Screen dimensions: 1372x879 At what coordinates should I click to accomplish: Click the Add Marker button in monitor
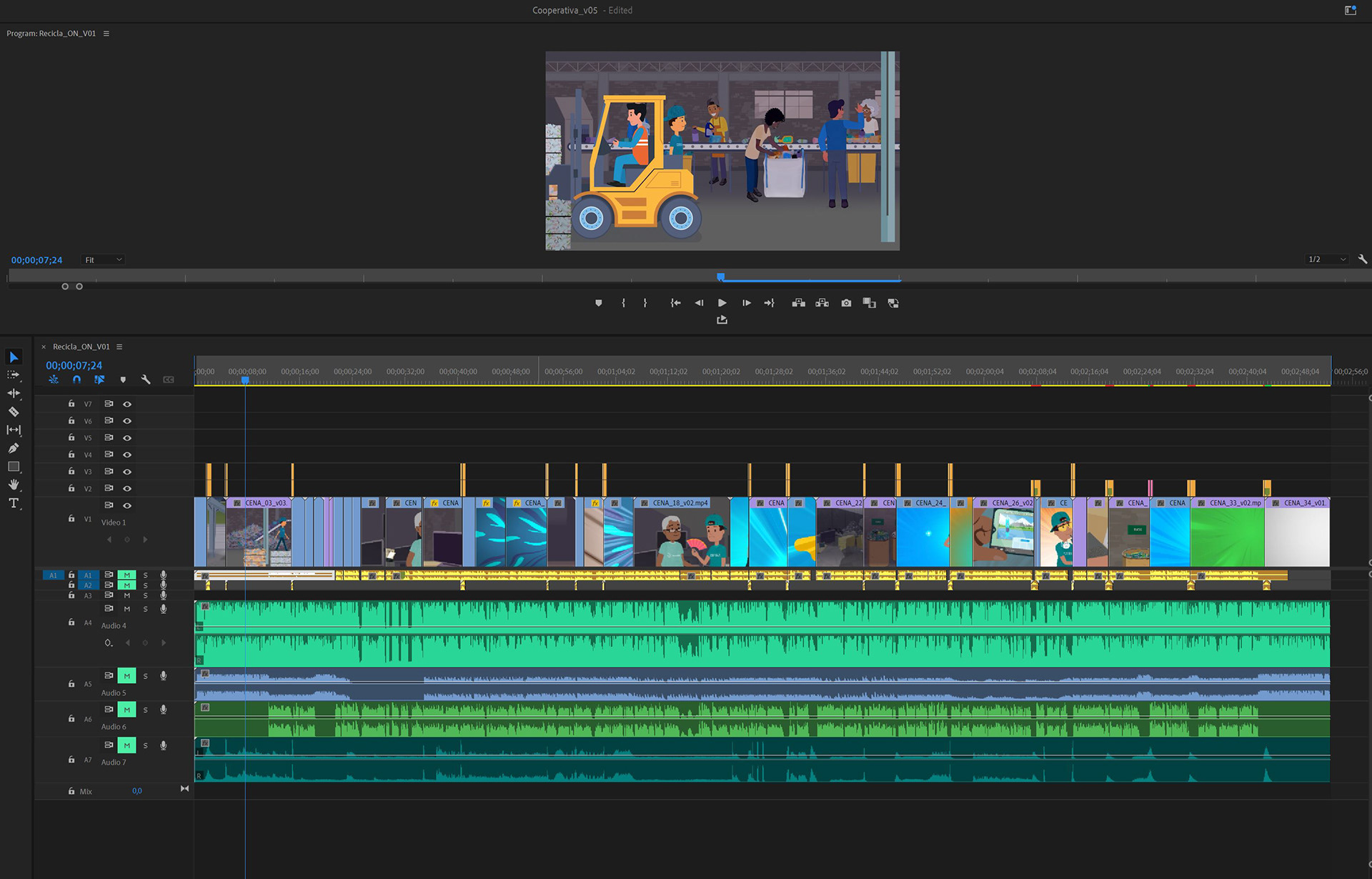(x=599, y=303)
